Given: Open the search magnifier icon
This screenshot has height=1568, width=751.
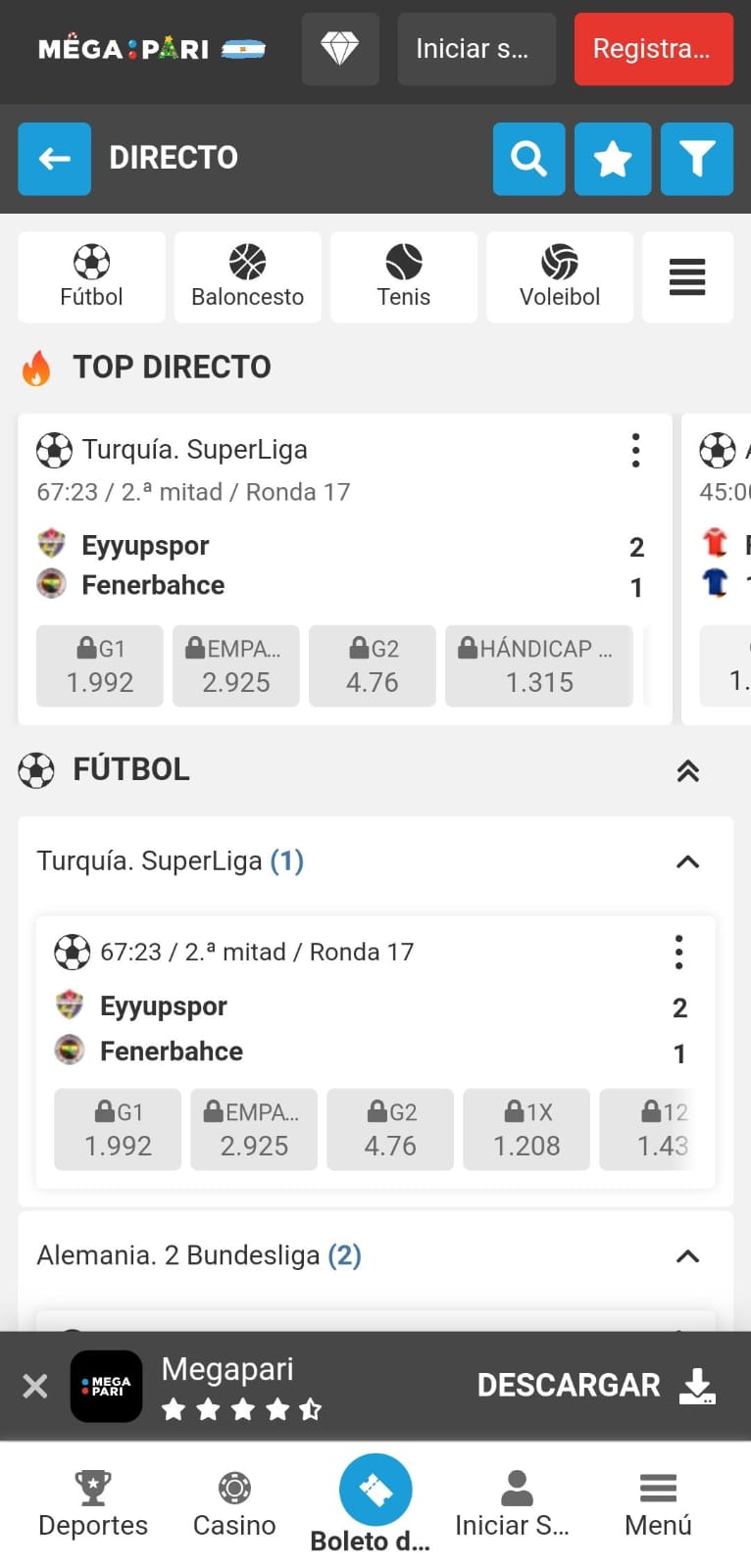Looking at the screenshot, I should click(x=528, y=159).
